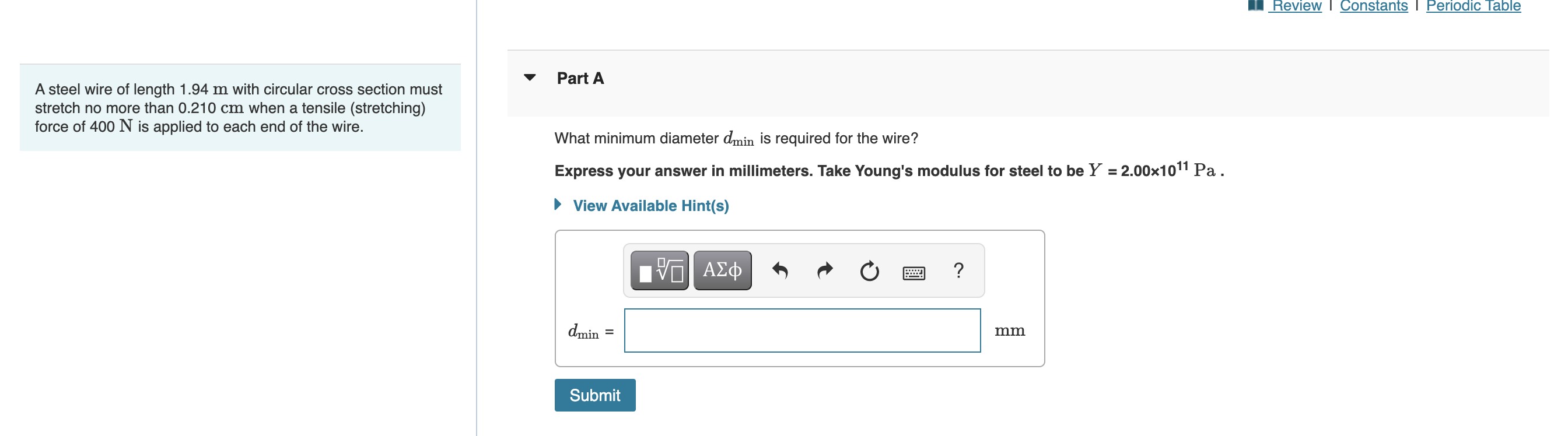Open the Greek symbols palette
The width and height of the screenshot is (1568, 436).
tap(723, 270)
